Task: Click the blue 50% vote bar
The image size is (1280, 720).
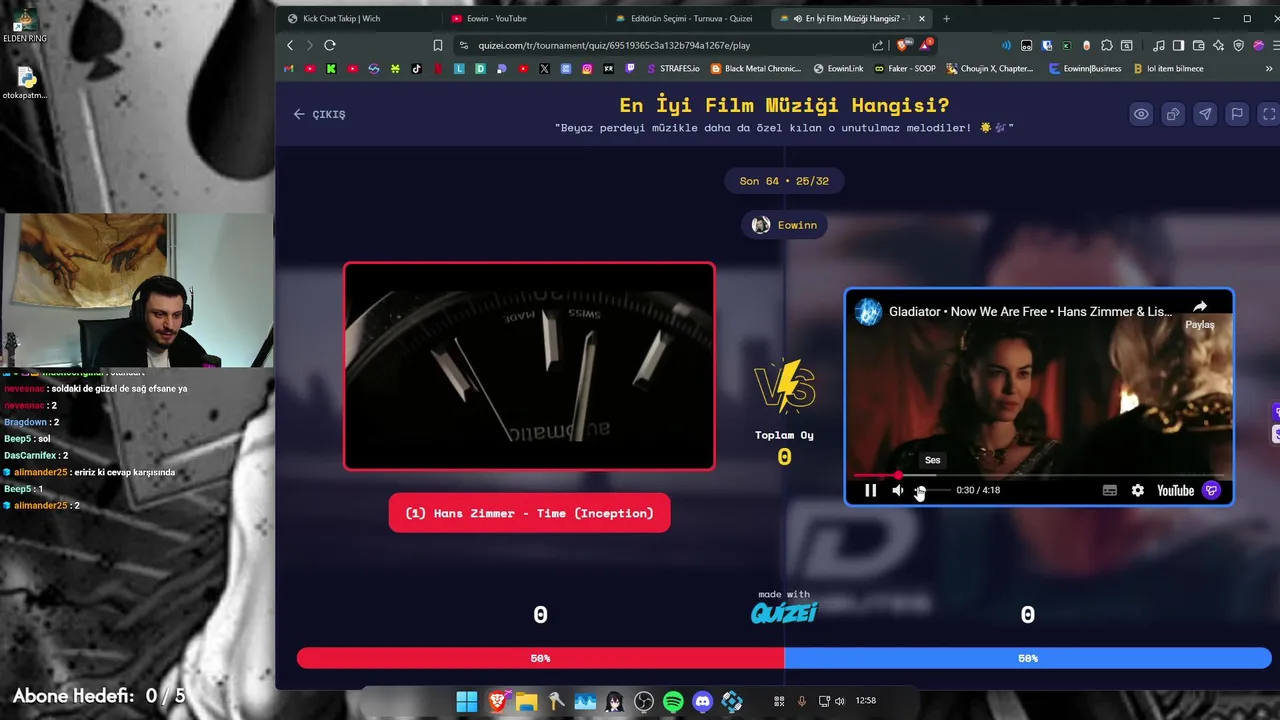Action: 1028,658
